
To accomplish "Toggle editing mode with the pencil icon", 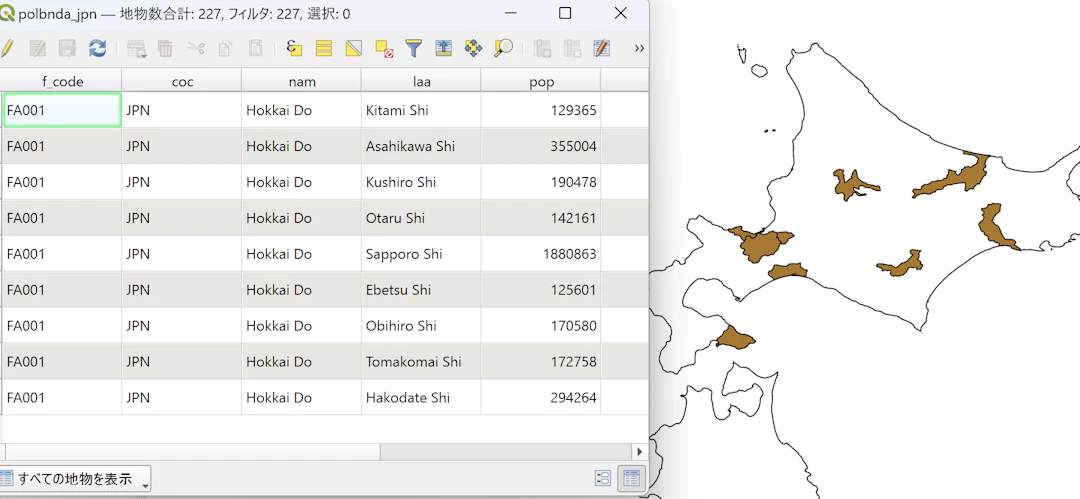I will pos(7,48).
